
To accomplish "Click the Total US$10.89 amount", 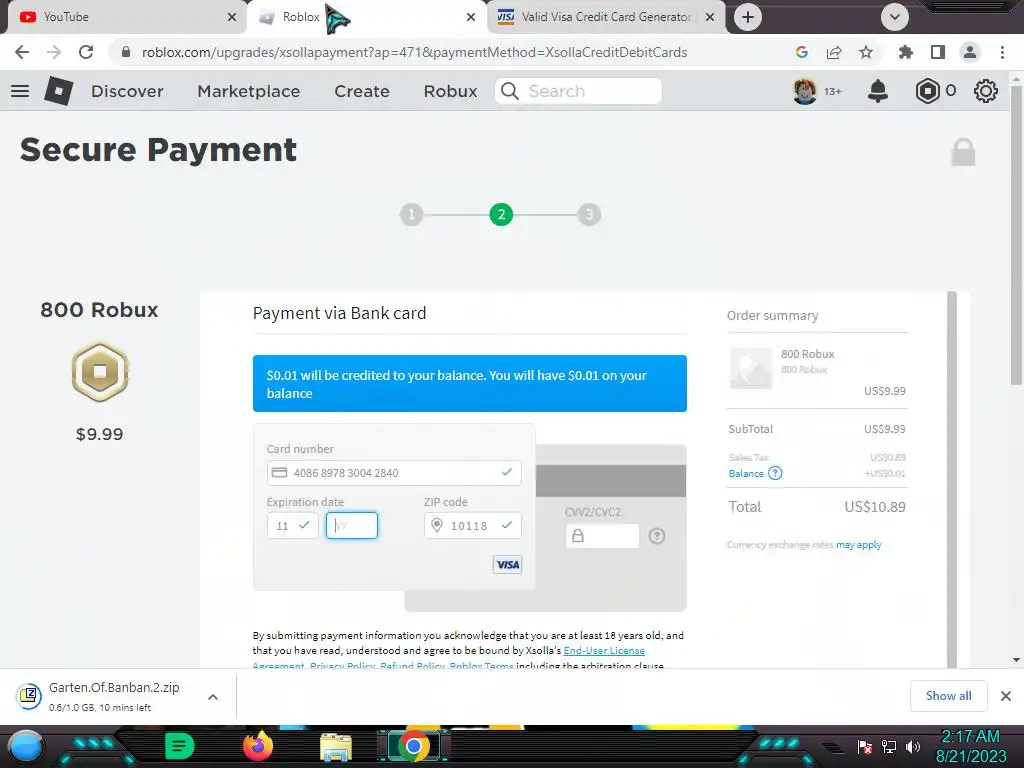I will point(874,507).
